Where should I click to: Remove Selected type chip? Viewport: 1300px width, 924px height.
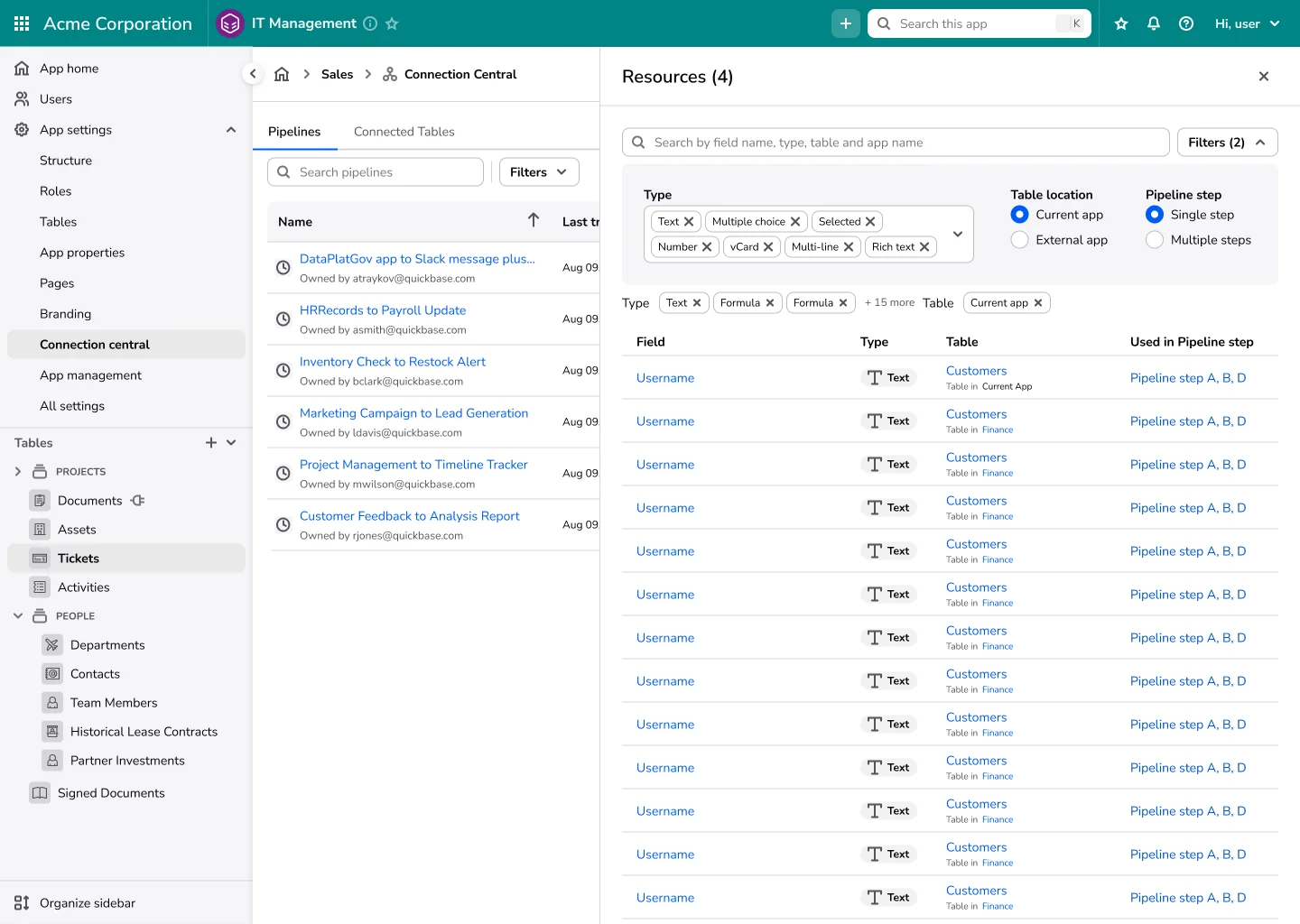(x=870, y=221)
